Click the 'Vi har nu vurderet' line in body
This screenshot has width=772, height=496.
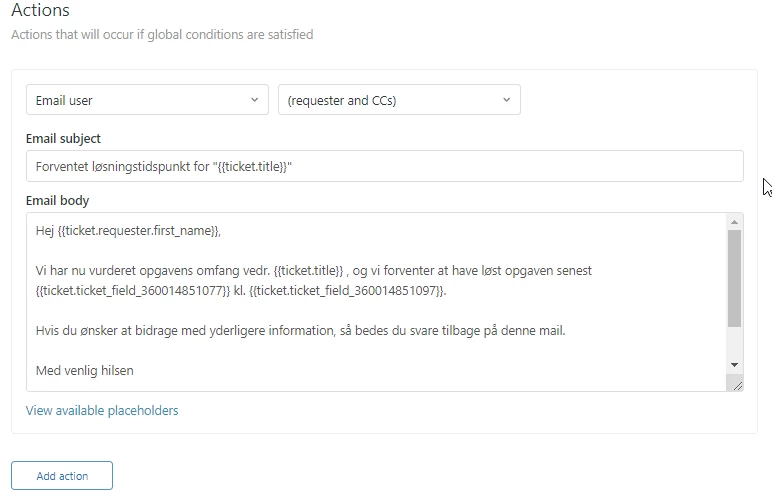(150, 270)
